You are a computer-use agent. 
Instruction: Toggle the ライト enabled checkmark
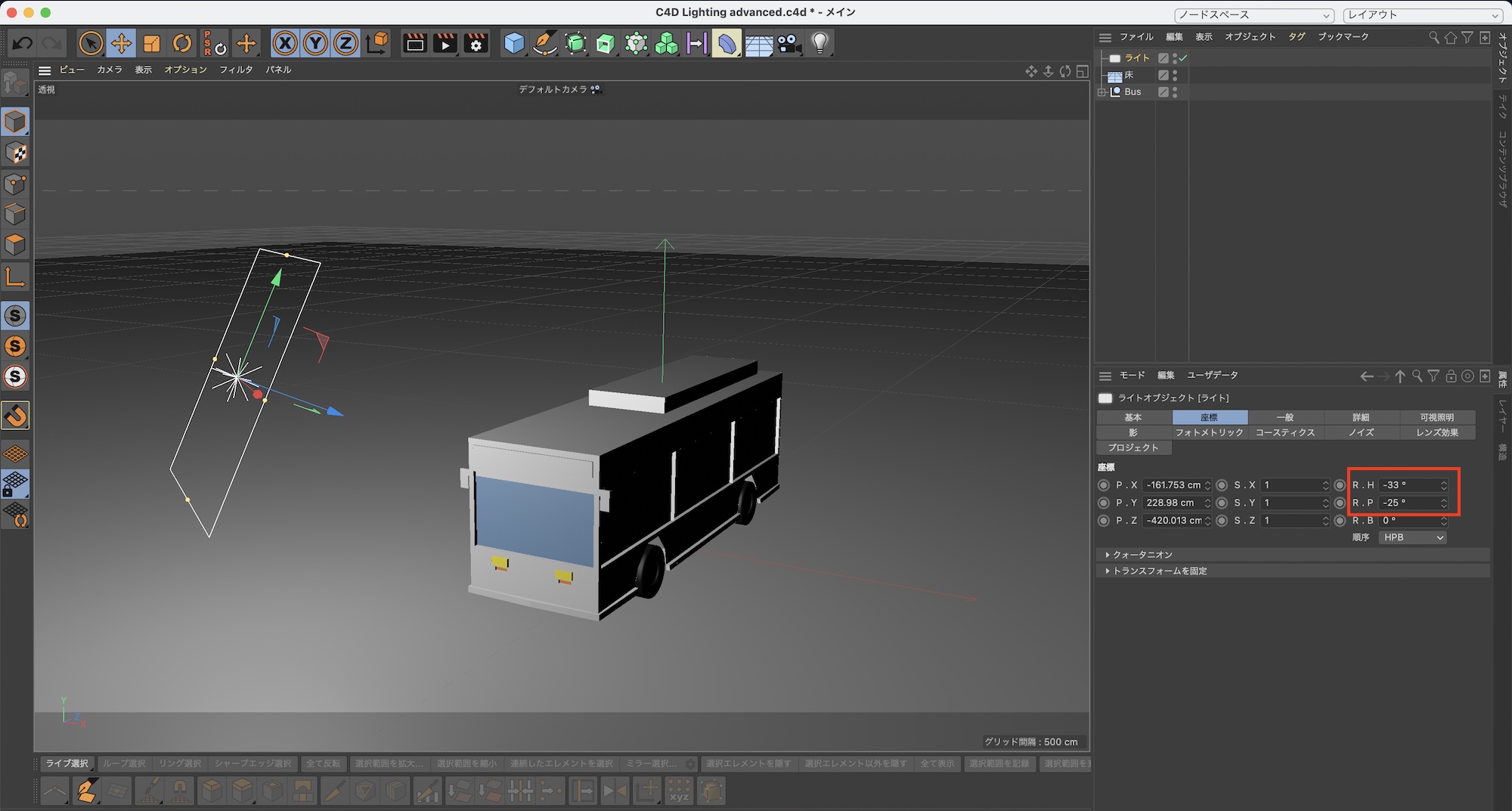[1183, 57]
